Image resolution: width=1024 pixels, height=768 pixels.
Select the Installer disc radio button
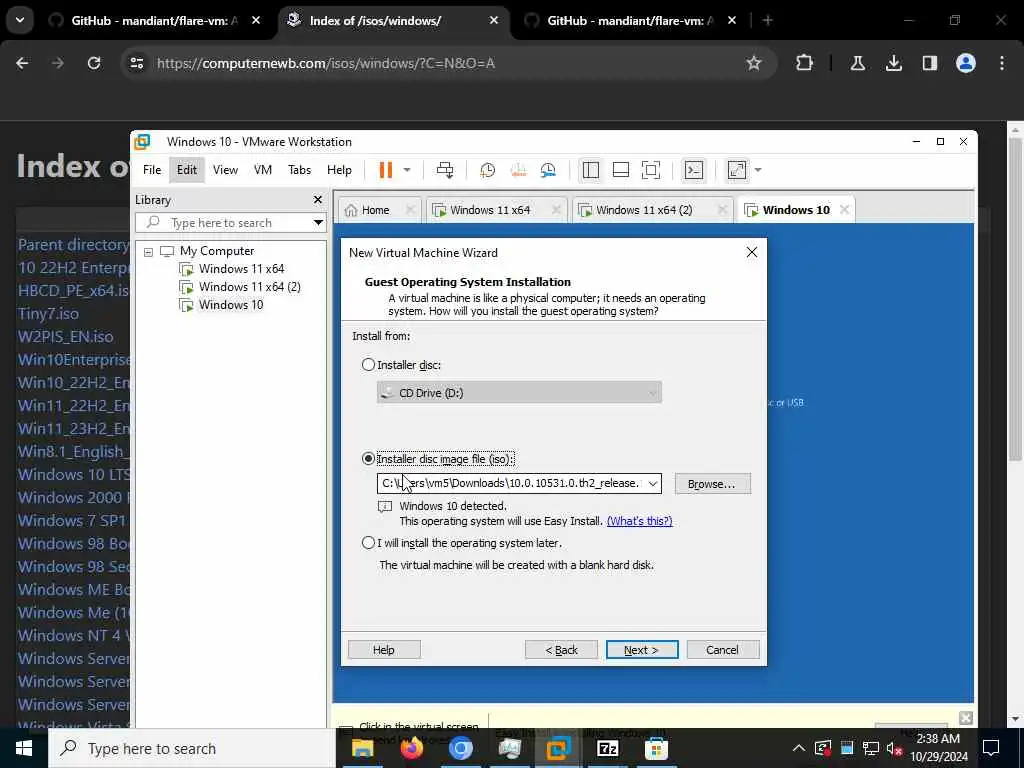pos(368,365)
